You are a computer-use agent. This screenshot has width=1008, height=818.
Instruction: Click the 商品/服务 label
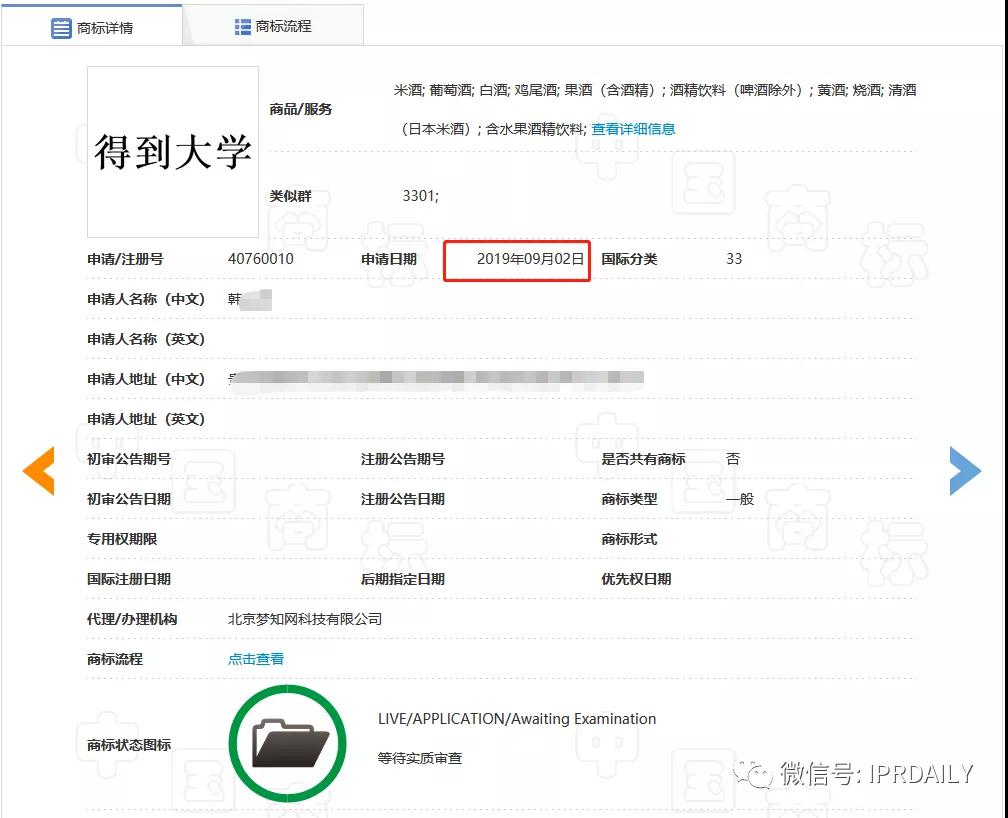tap(301, 109)
